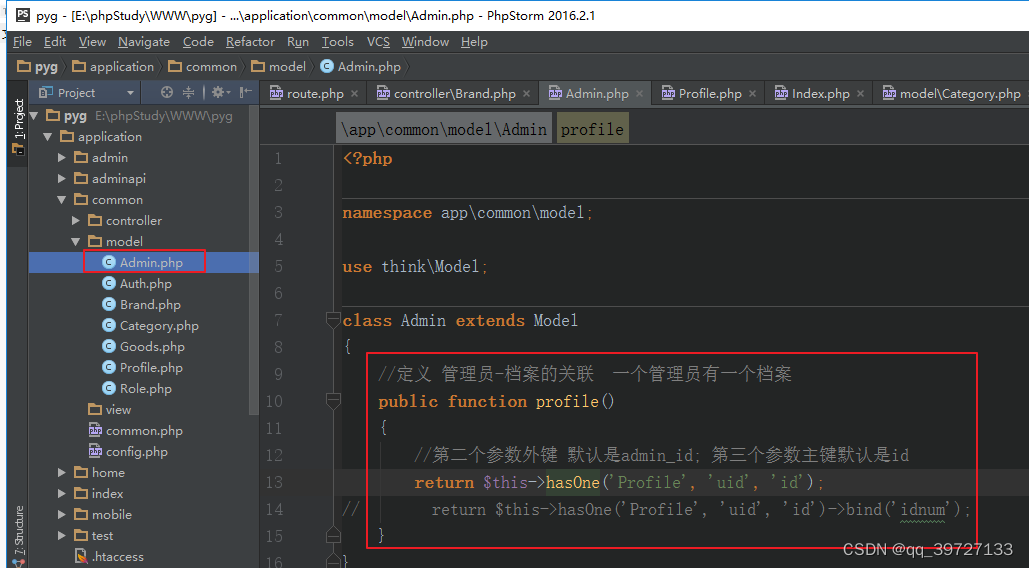Open the Navigate menu
The height and width of the screenshot is (568, 1029).
pos(144,42)
